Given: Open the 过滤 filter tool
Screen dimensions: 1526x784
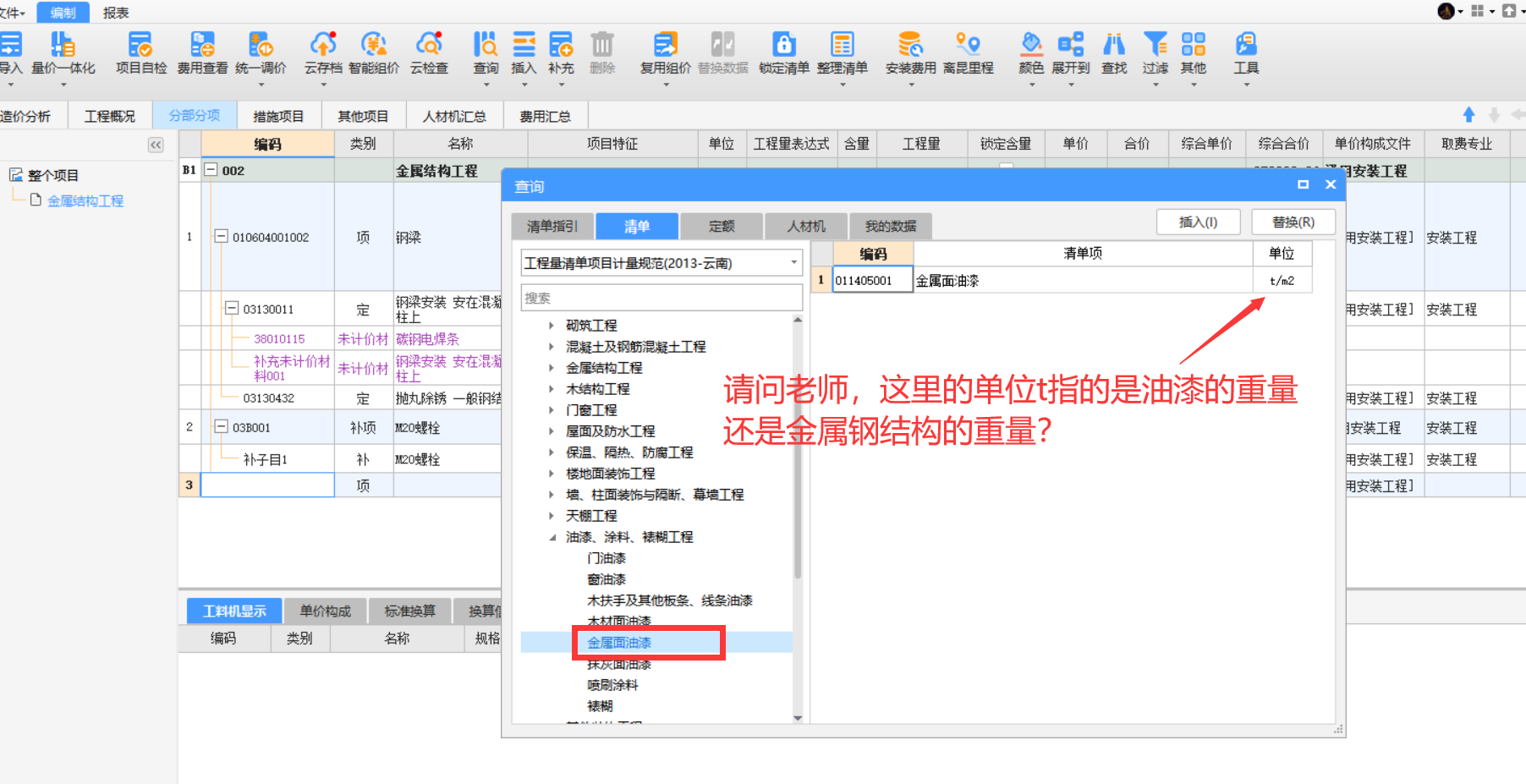Looking at the screenshot, I should tap(1155, 52).
